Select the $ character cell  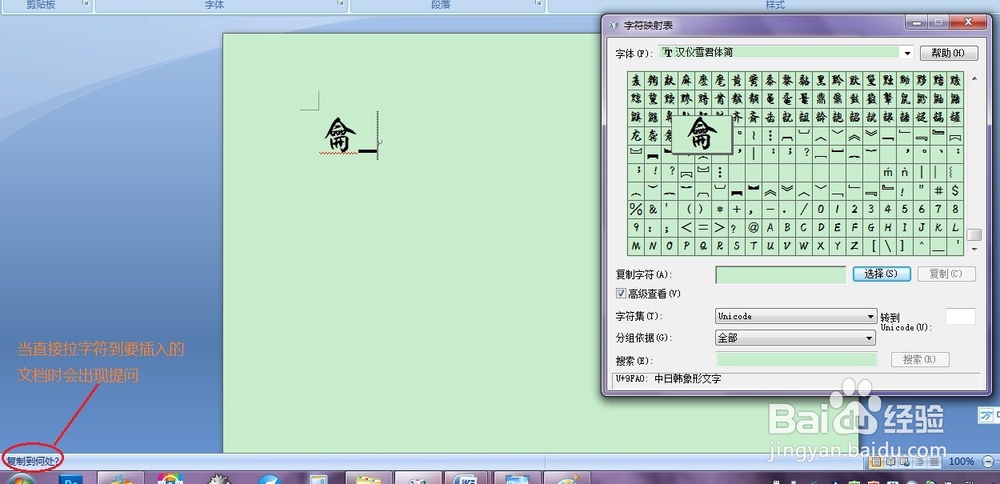pyautogui.click(x=956, y=190)
